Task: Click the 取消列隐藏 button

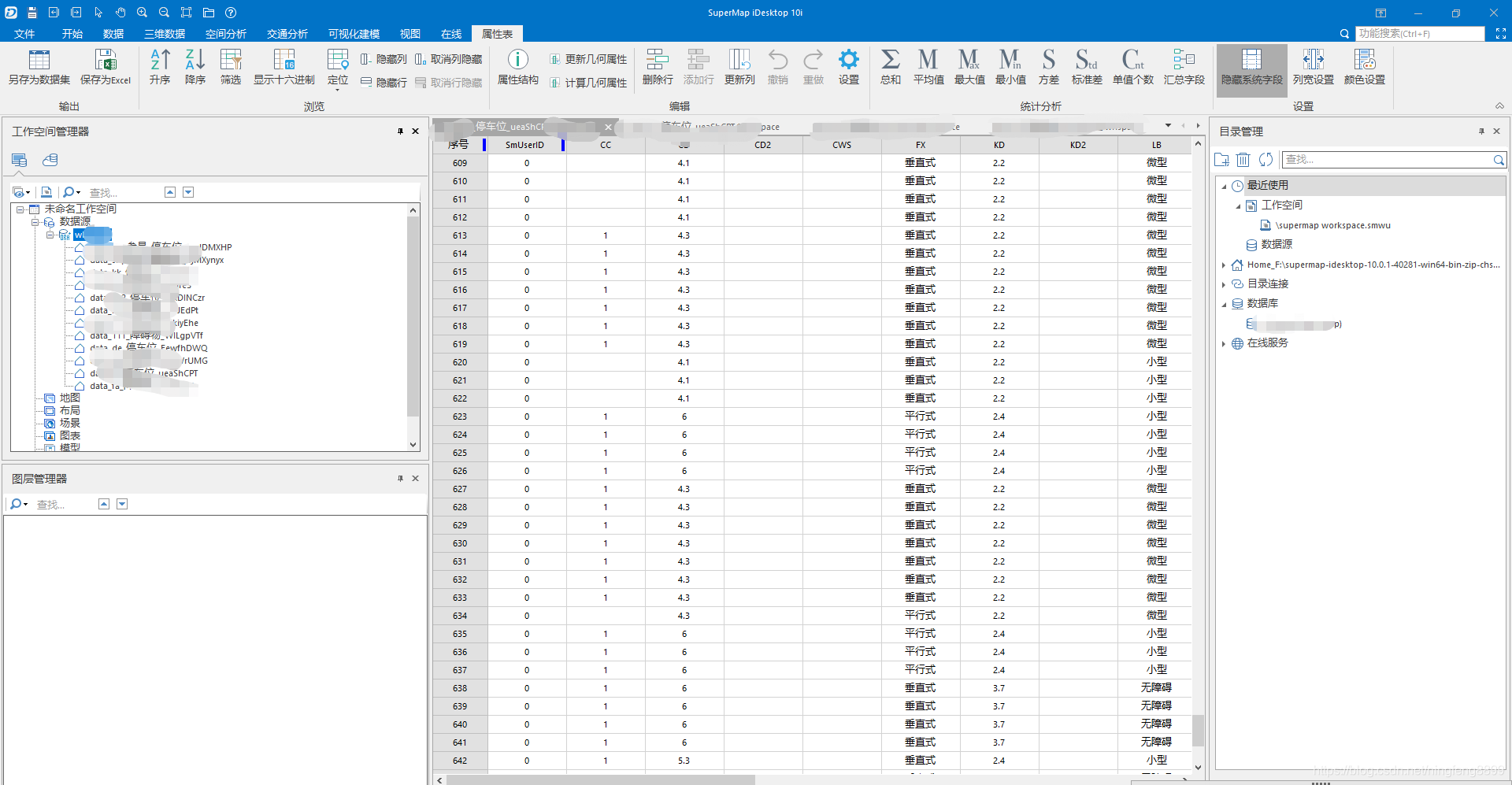Action: pyautogui.click(x=449, y=58)
